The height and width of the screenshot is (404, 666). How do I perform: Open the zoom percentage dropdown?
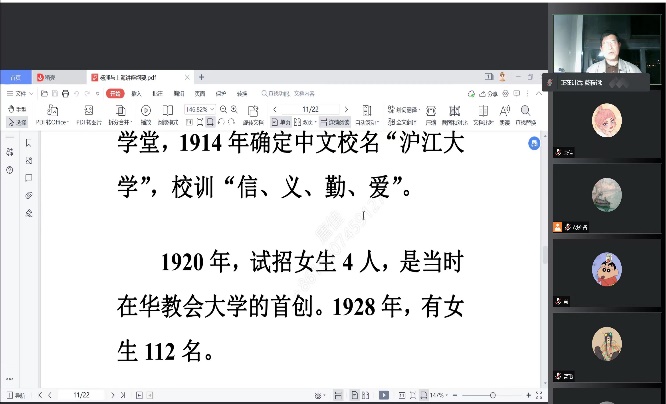200,109
